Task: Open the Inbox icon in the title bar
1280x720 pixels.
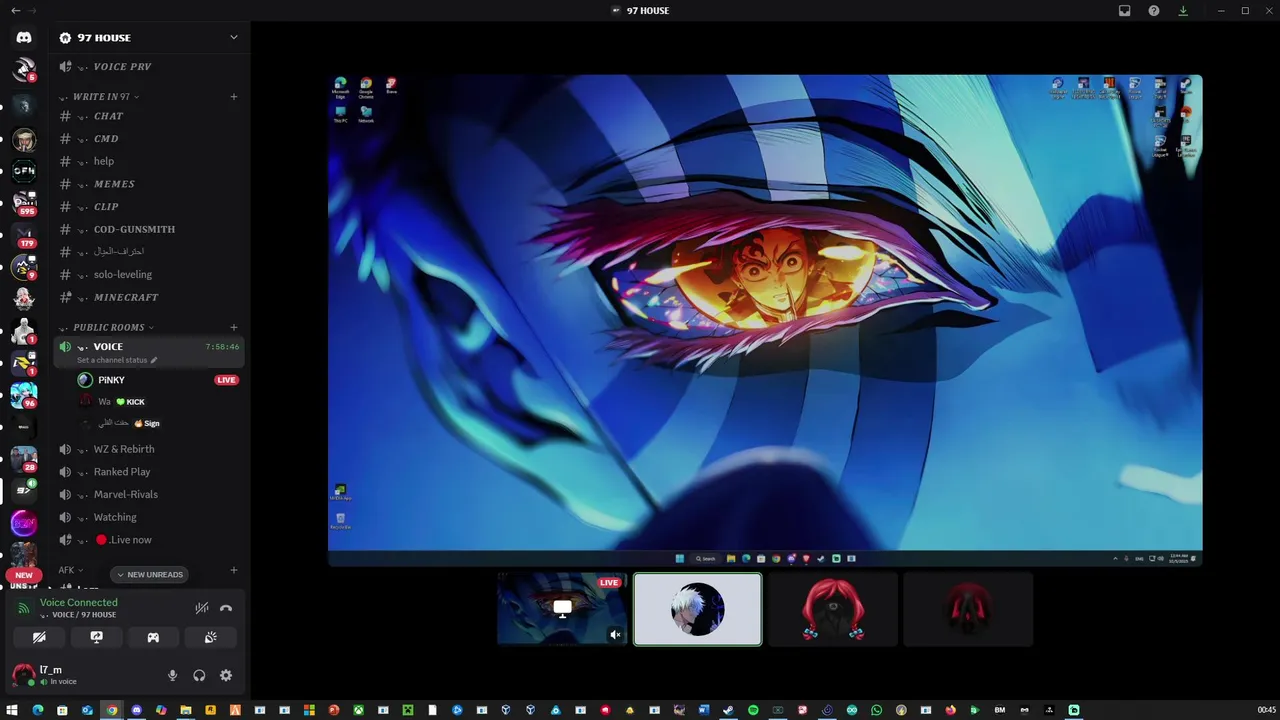Action: [1124, 10]
